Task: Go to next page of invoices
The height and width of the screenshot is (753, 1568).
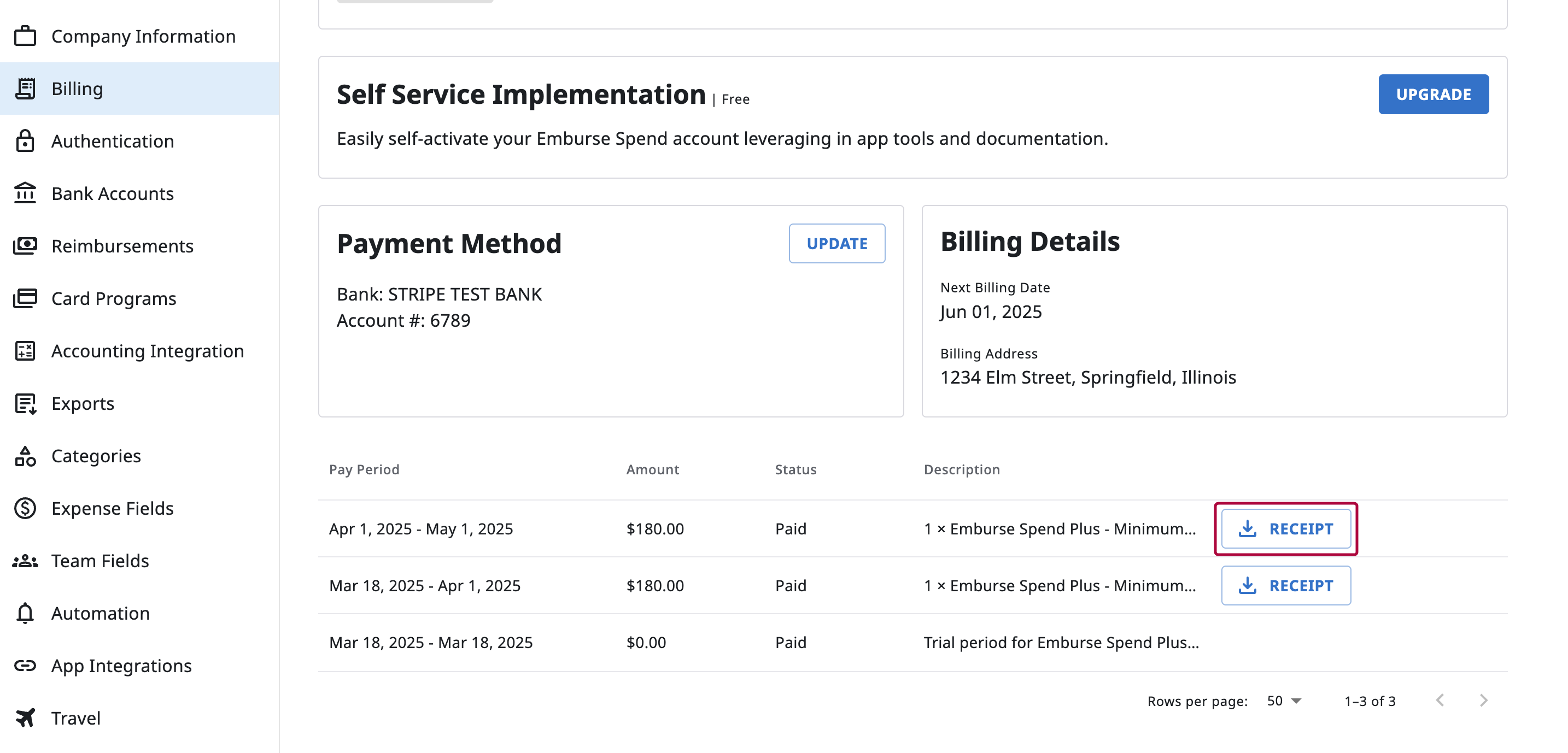Action: (x=1483, y=701)
